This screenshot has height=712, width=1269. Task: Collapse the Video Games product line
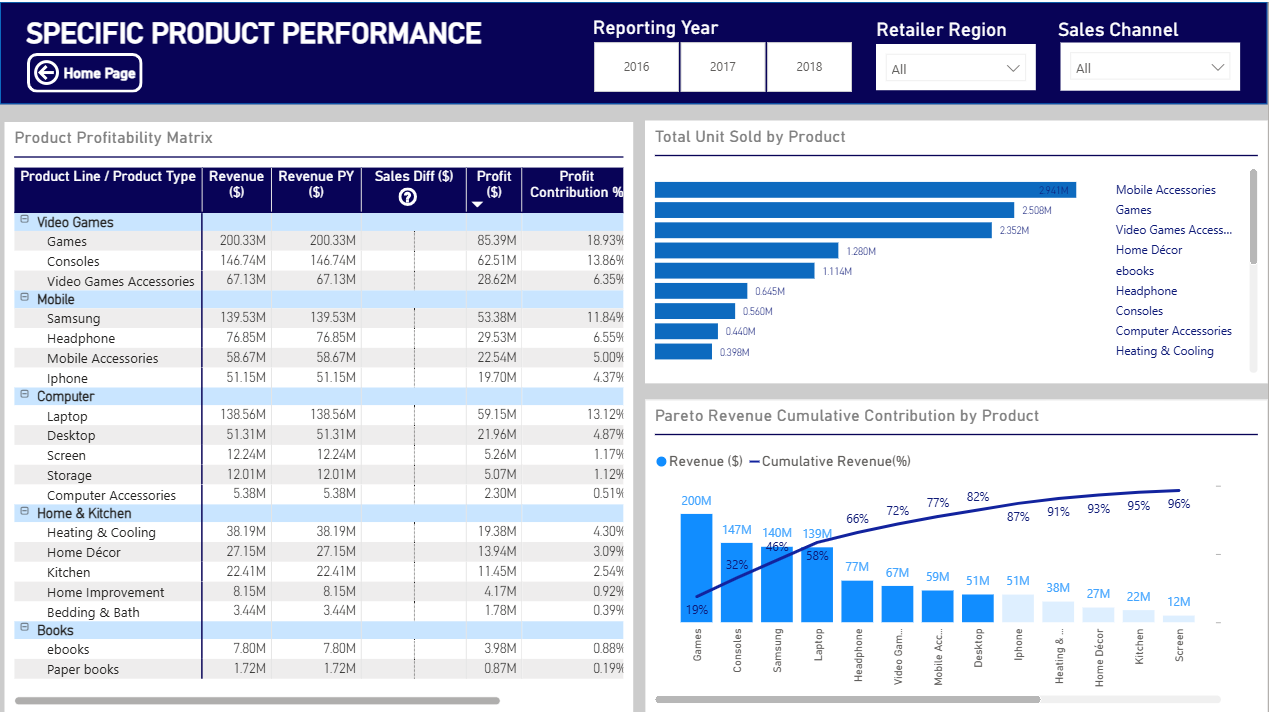[23, 222]
